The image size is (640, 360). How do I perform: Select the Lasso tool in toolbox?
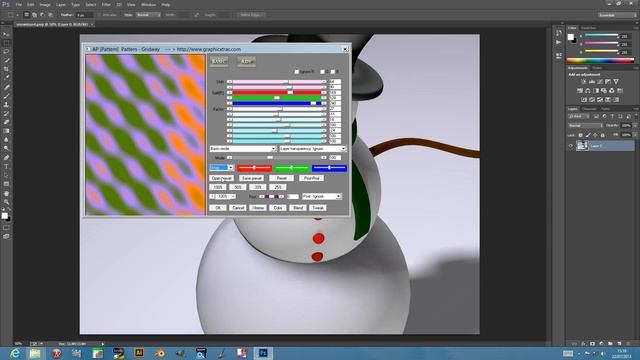coord(6,52)
